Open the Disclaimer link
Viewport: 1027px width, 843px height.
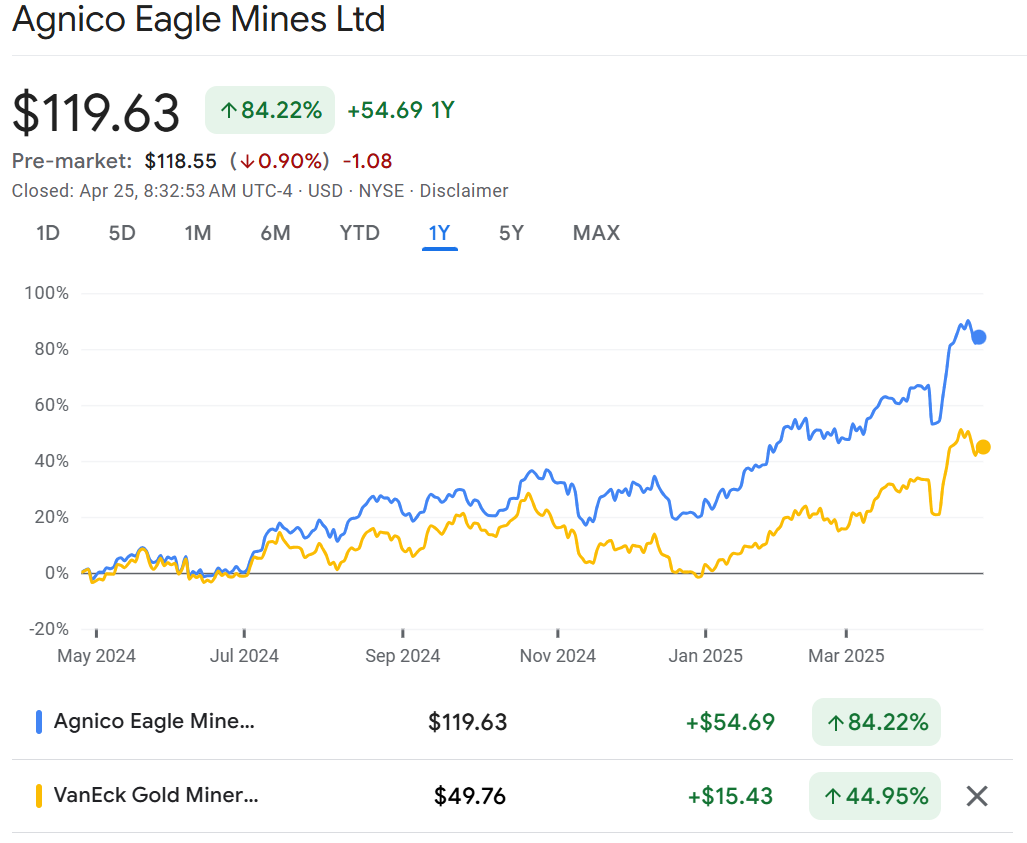(x=463, y=191)
